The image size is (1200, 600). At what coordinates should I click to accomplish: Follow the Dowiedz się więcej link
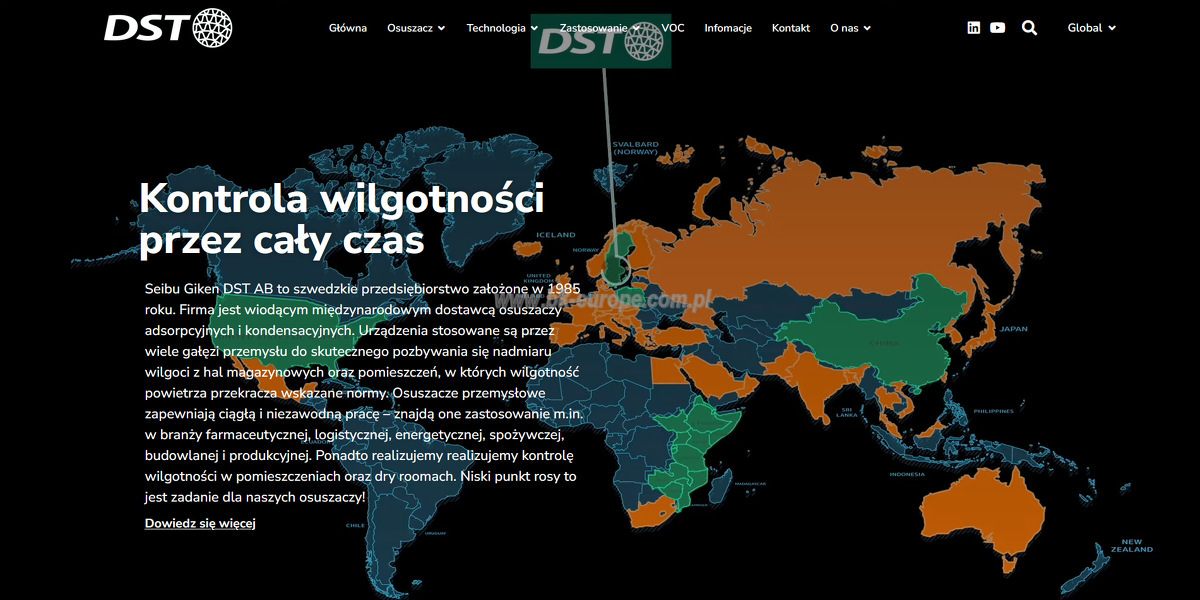(200, 523)
